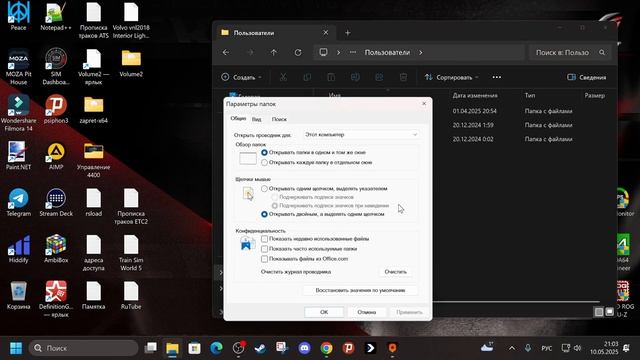Open the clock showing 10.05.2025
The width and height of the screenshot is (640, 360).
coord(604,348)
